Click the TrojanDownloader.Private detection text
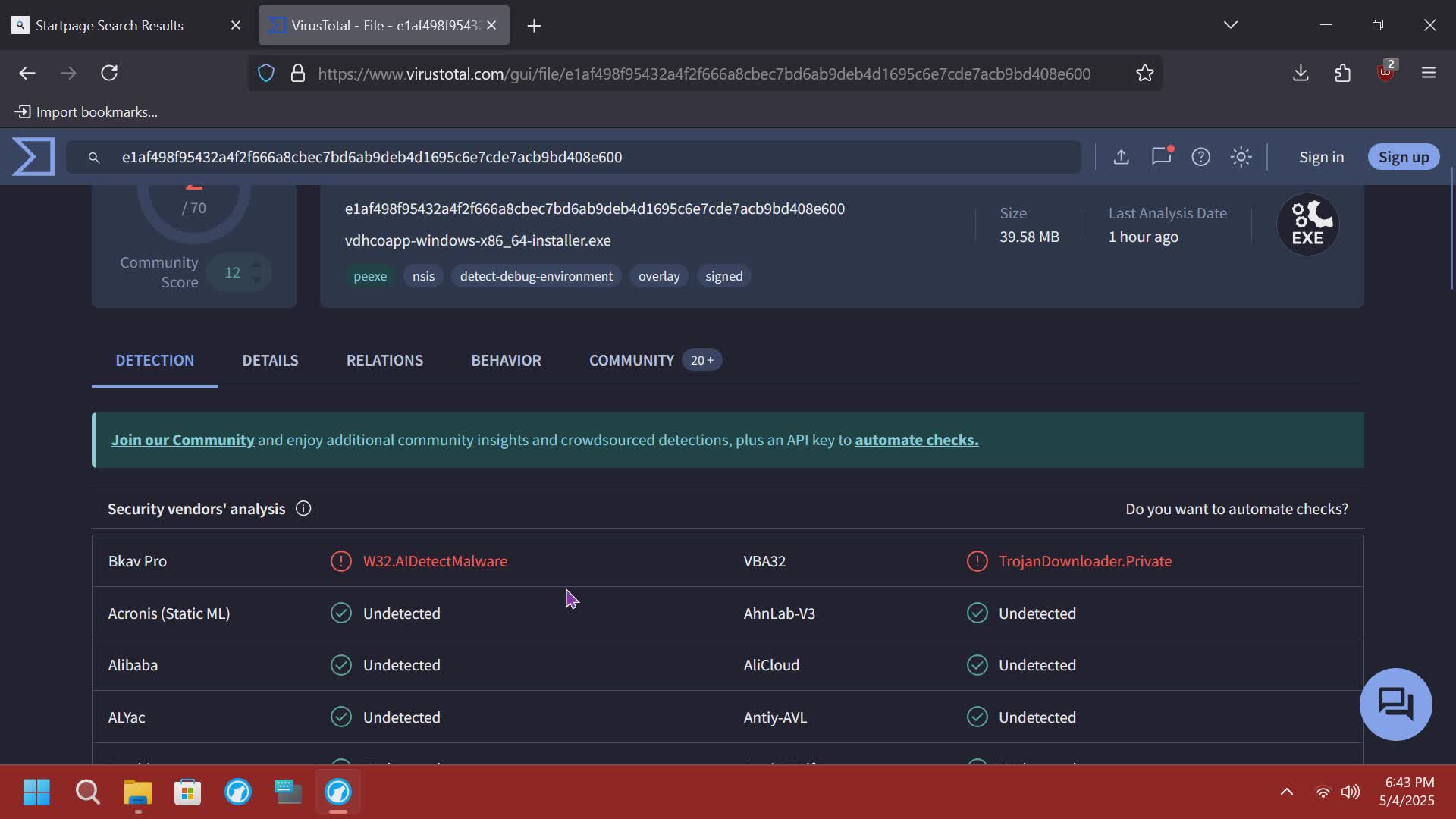Screen dimensions: 1456x819 tap(1085, 561)
